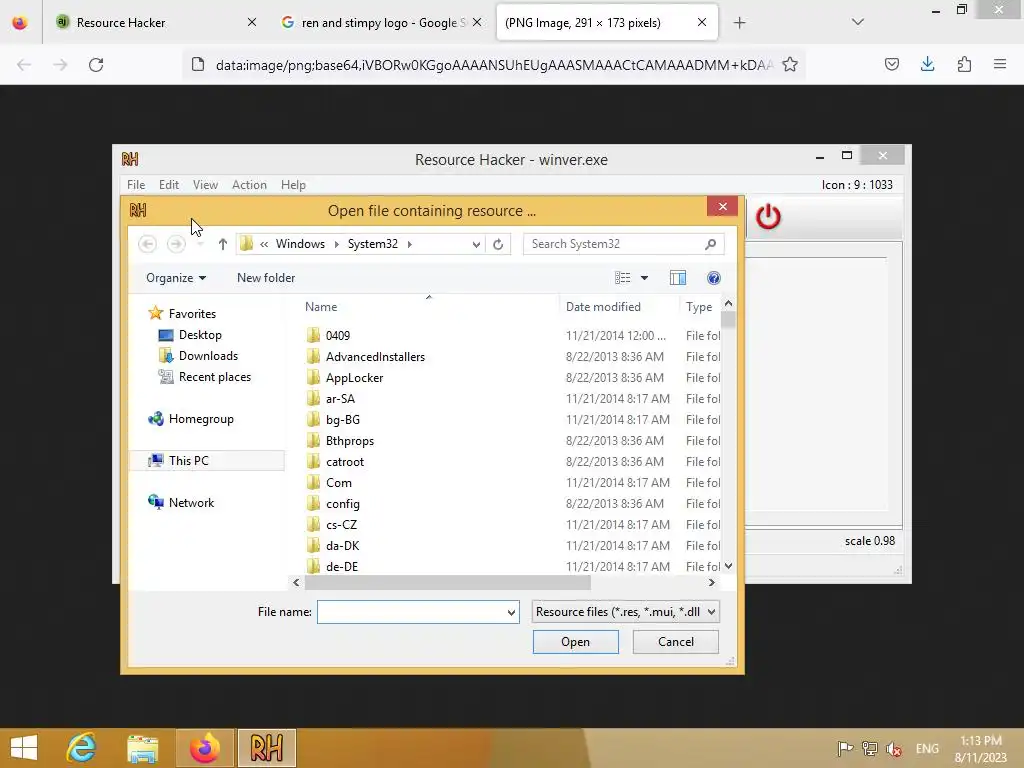Image resolution: width=1024 pixels, height=768 pixels.
Task: Expand breadcrumb arrow after Windows
Action: point(336,244)
